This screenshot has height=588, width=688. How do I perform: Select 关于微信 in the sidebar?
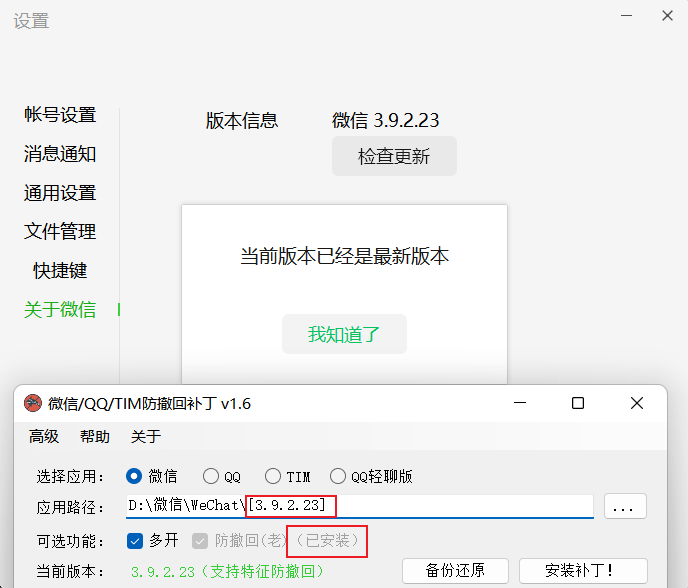tap(60, 309)
